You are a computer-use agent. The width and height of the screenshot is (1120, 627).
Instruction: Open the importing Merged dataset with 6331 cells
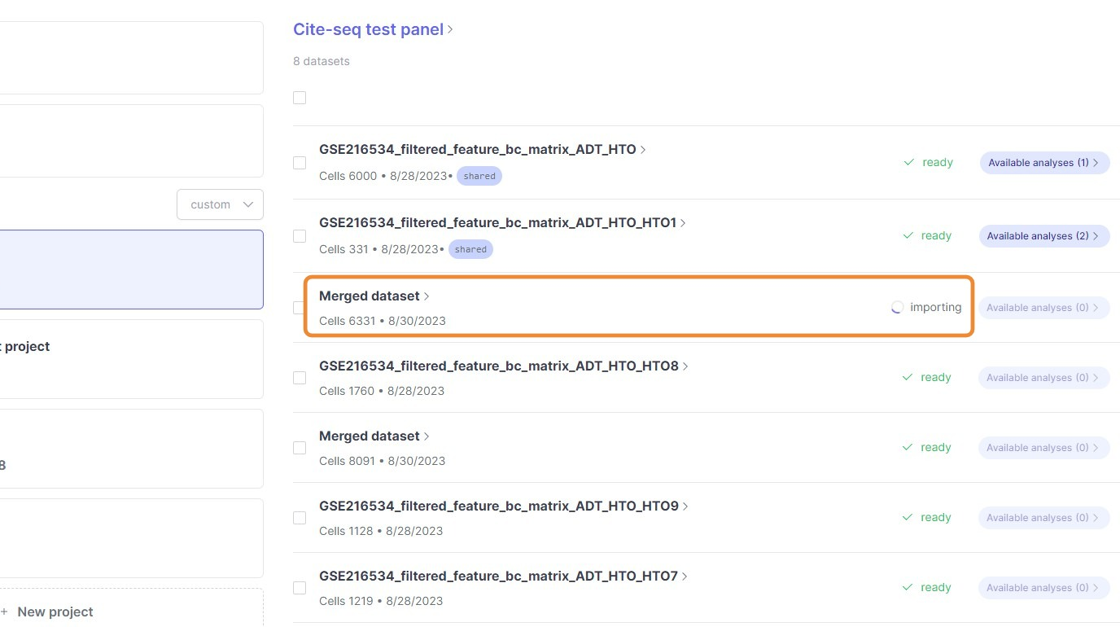point(369,296)
